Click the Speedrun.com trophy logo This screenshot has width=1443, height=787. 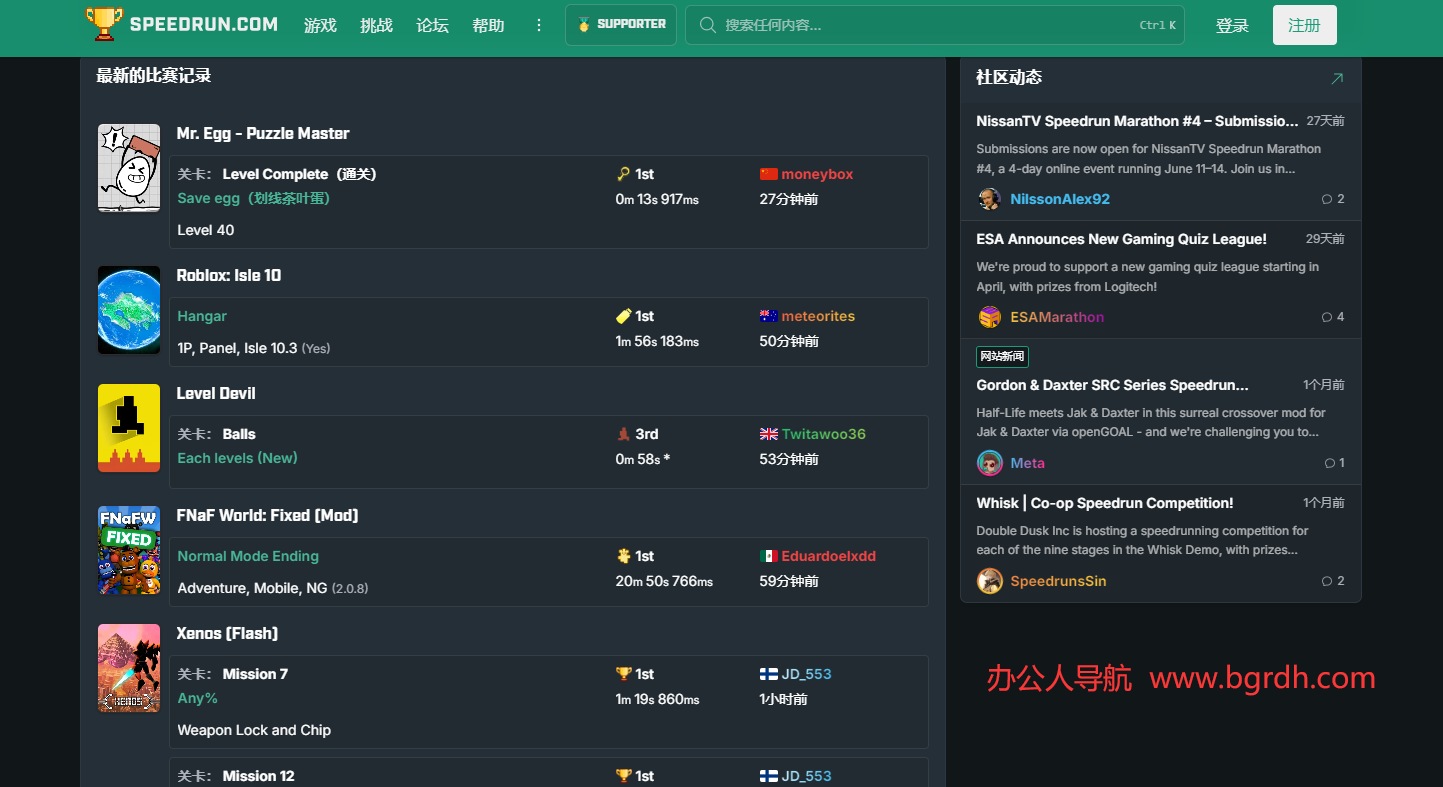(x=105, y=24)
